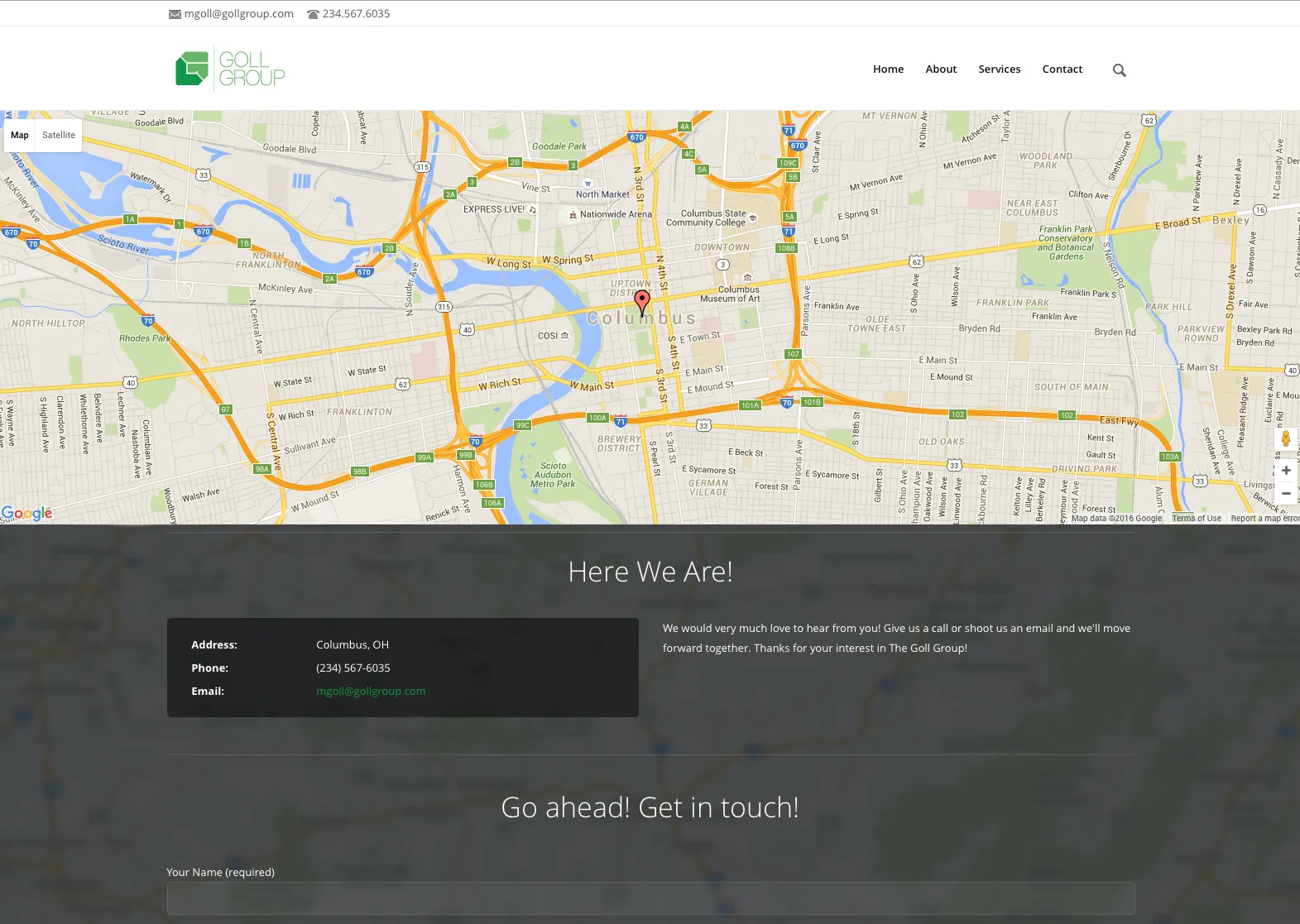Click the red location pin on map
This screenshot has height=924, width=1300.
[x=642, y=303]
